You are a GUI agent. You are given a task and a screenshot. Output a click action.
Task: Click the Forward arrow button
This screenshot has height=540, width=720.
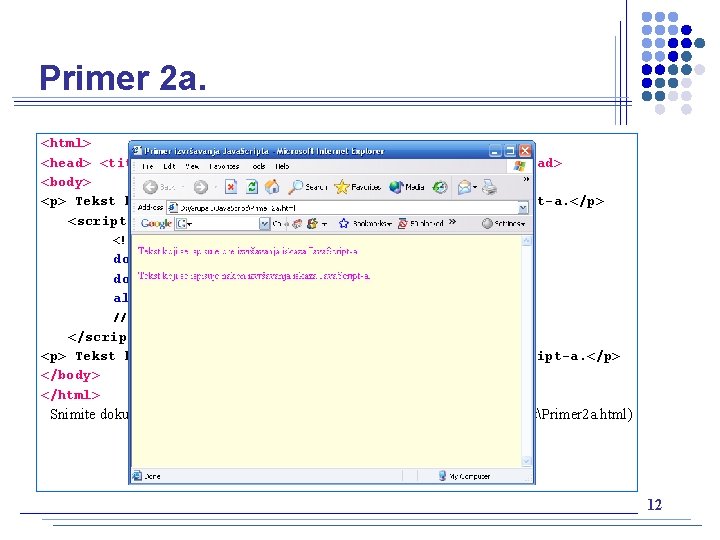pos(201,187)
